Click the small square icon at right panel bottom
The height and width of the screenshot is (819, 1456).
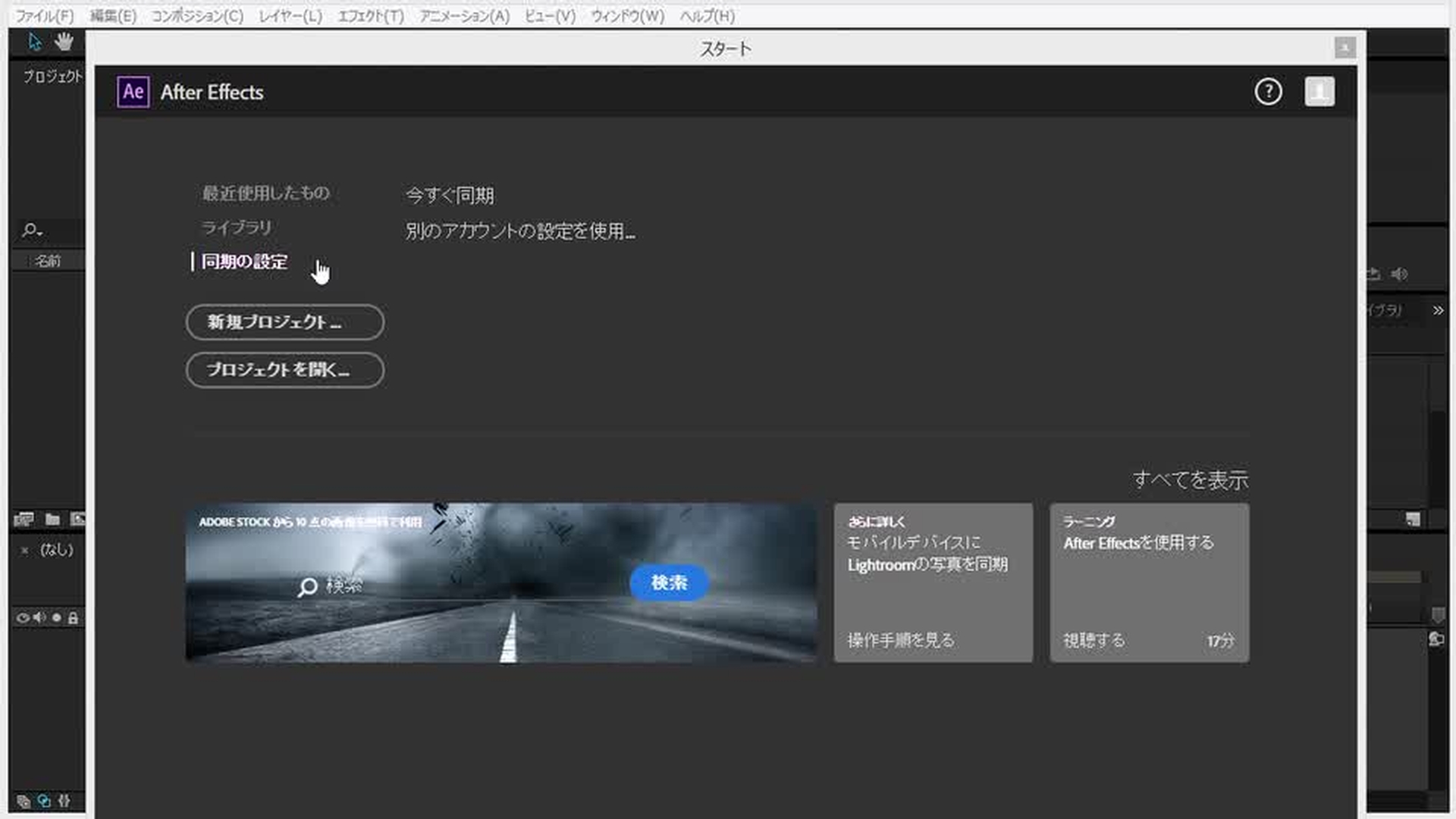coord(1412,519)
